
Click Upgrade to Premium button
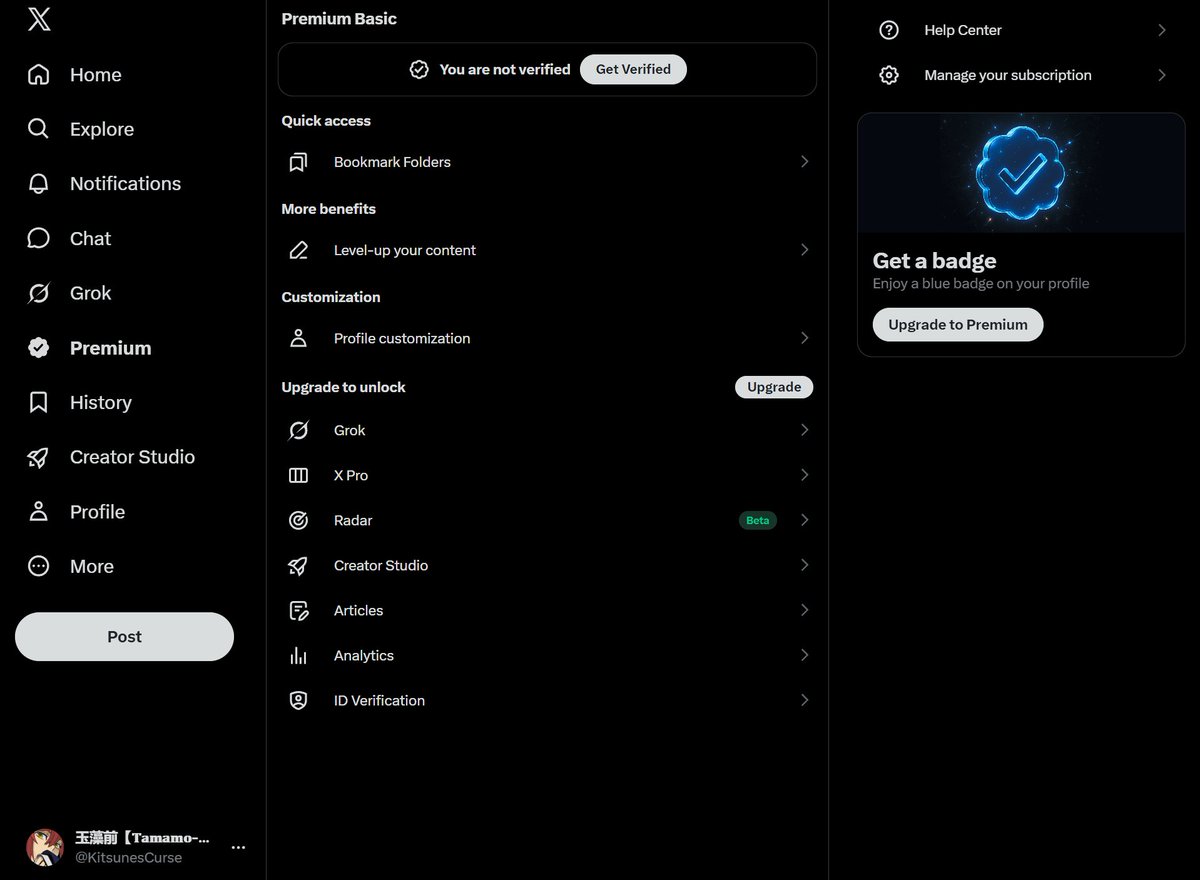(958, 324)
